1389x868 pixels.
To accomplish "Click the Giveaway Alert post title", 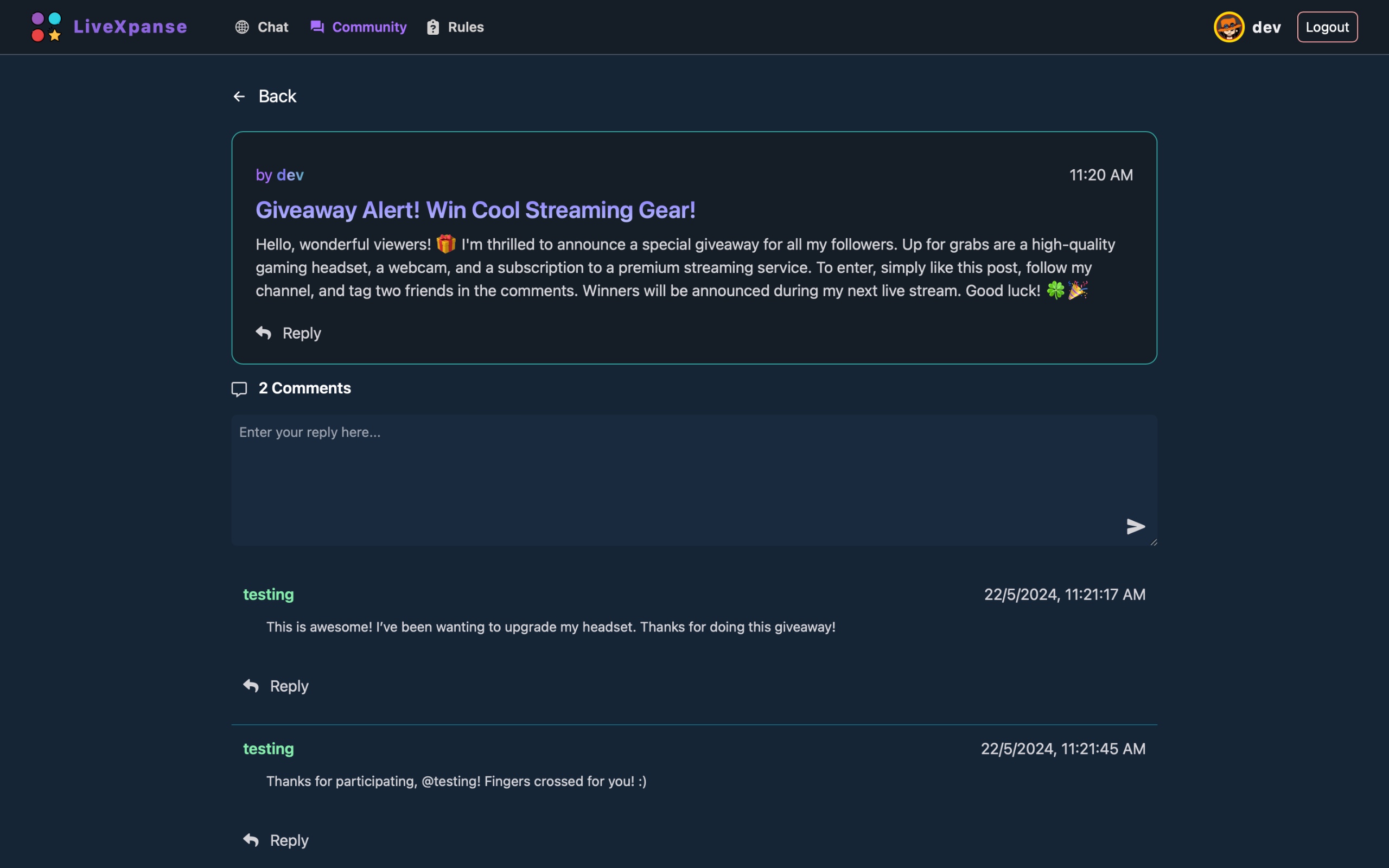I will (x=475, y=210).
